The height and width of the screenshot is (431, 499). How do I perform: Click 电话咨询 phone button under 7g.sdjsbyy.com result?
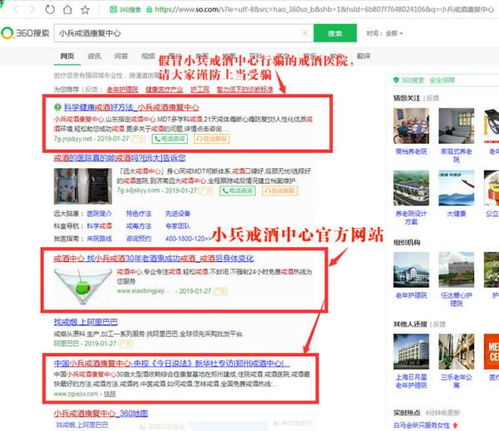pos(237,191)
